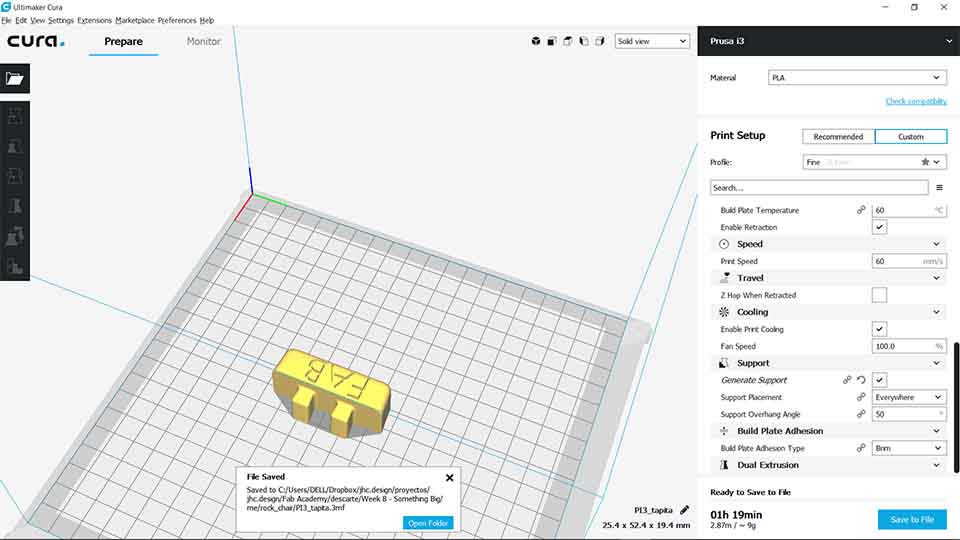Switch camera to left side view icon
960x540 pixels.
pos(583,41)
